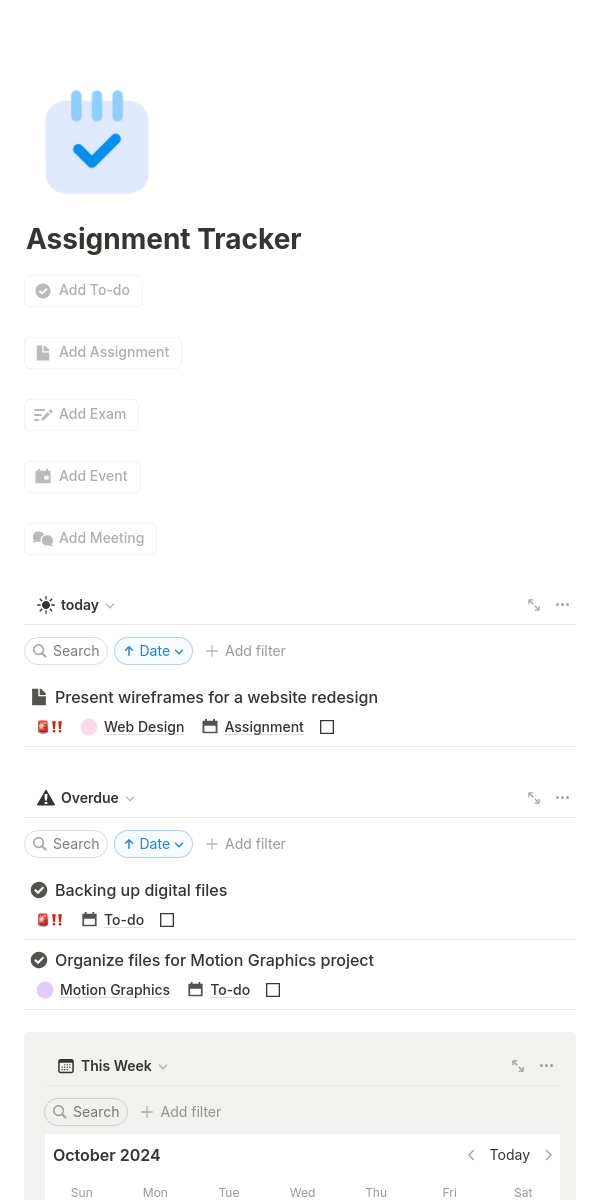Image resolution: width=600 pixels, height=1200 pixels.
Task: Tick the Backing up digital files checkbox
Action: 167,920
